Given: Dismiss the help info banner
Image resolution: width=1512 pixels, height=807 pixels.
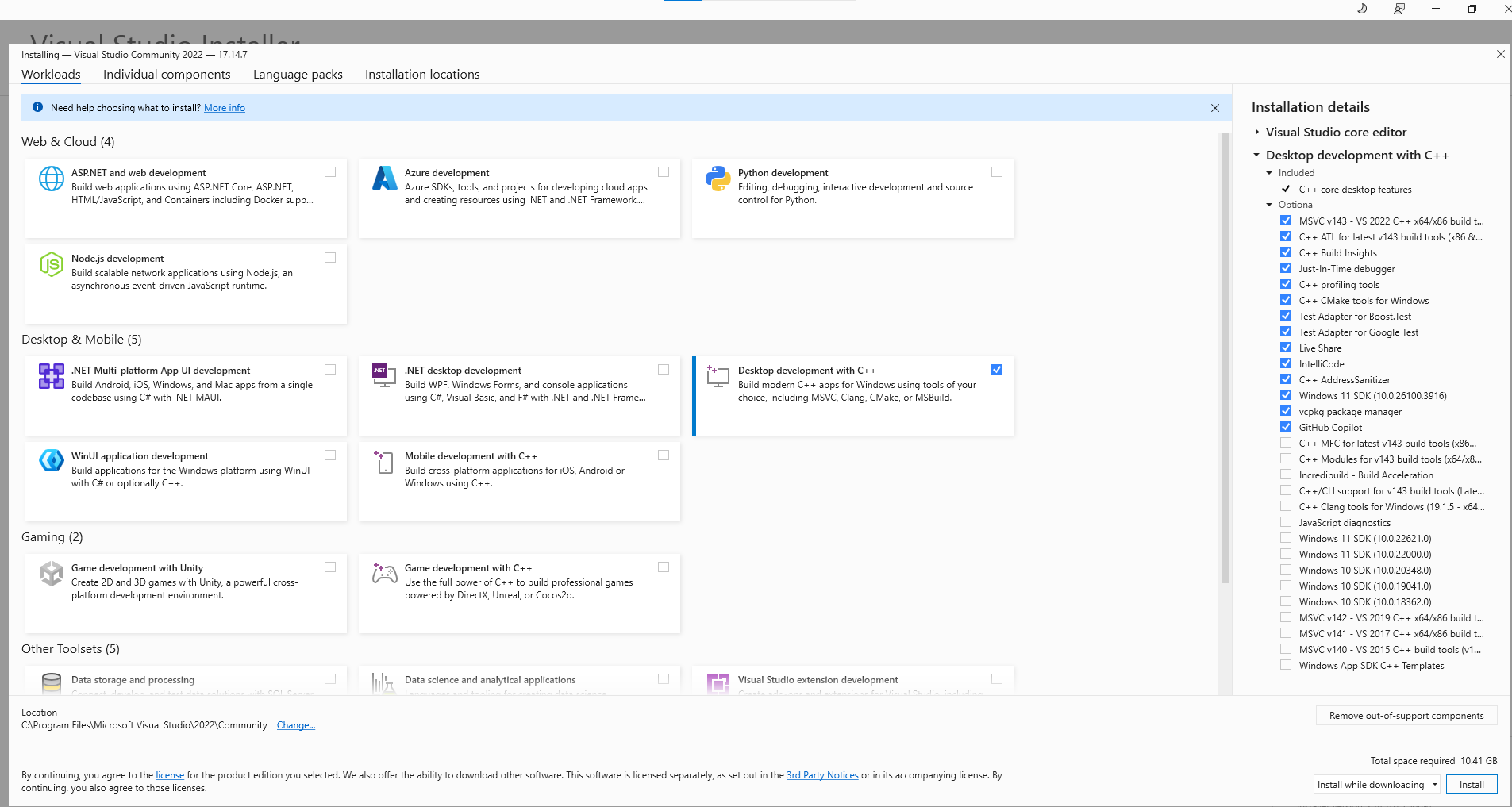Looking at the screenshot, I should [1214, 108].
